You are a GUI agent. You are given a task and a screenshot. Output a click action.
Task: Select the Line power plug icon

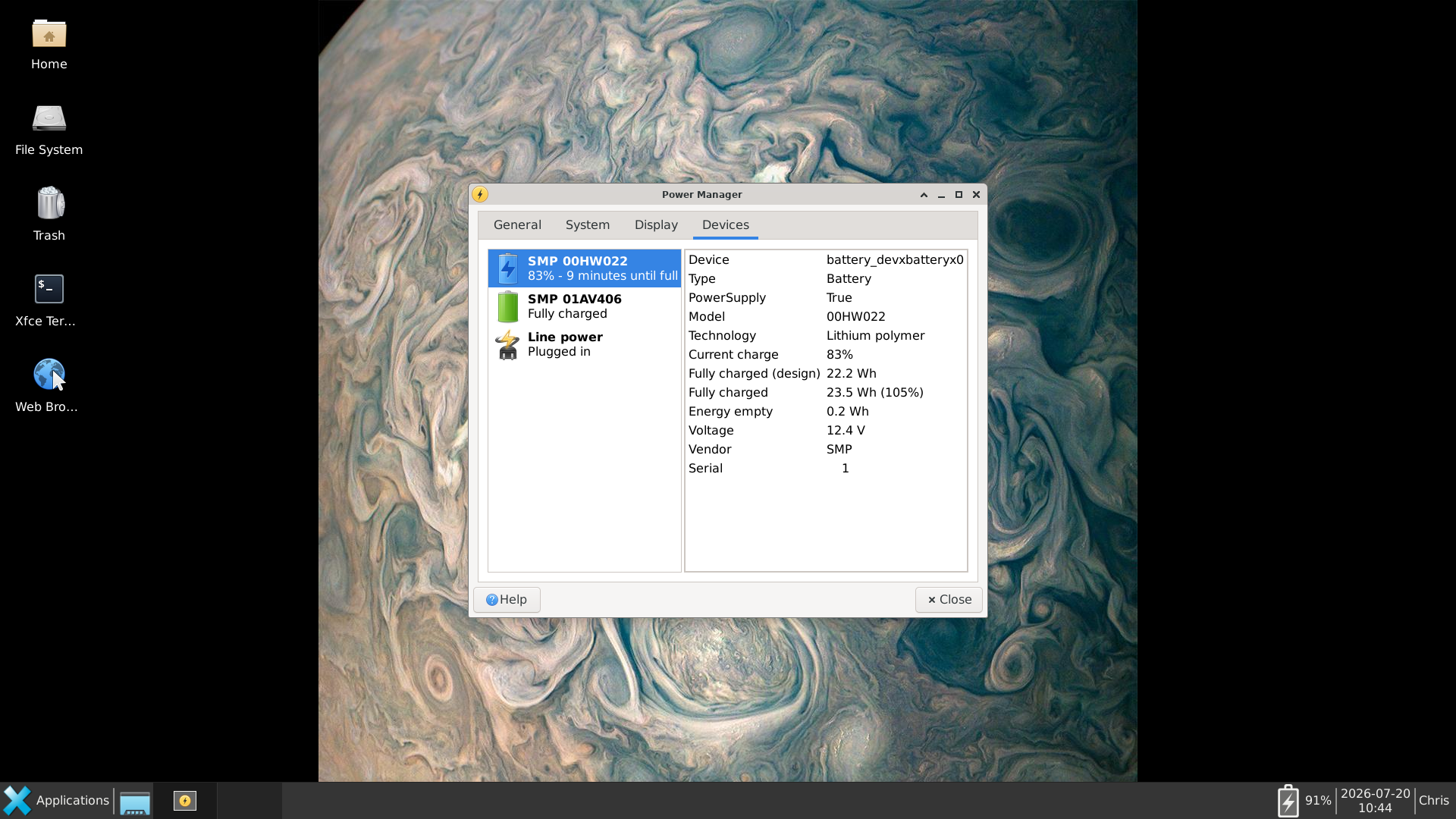point(507,344)
